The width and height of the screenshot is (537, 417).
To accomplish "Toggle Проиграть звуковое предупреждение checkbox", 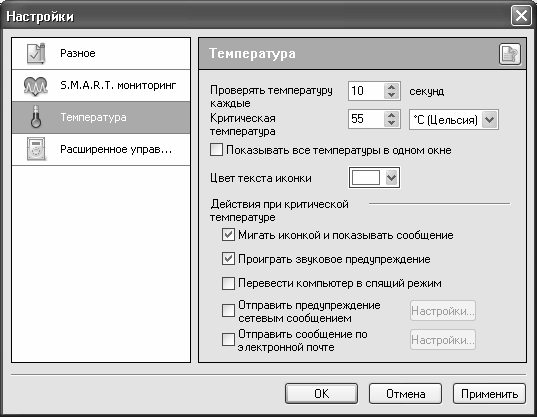I will (228, 259).
